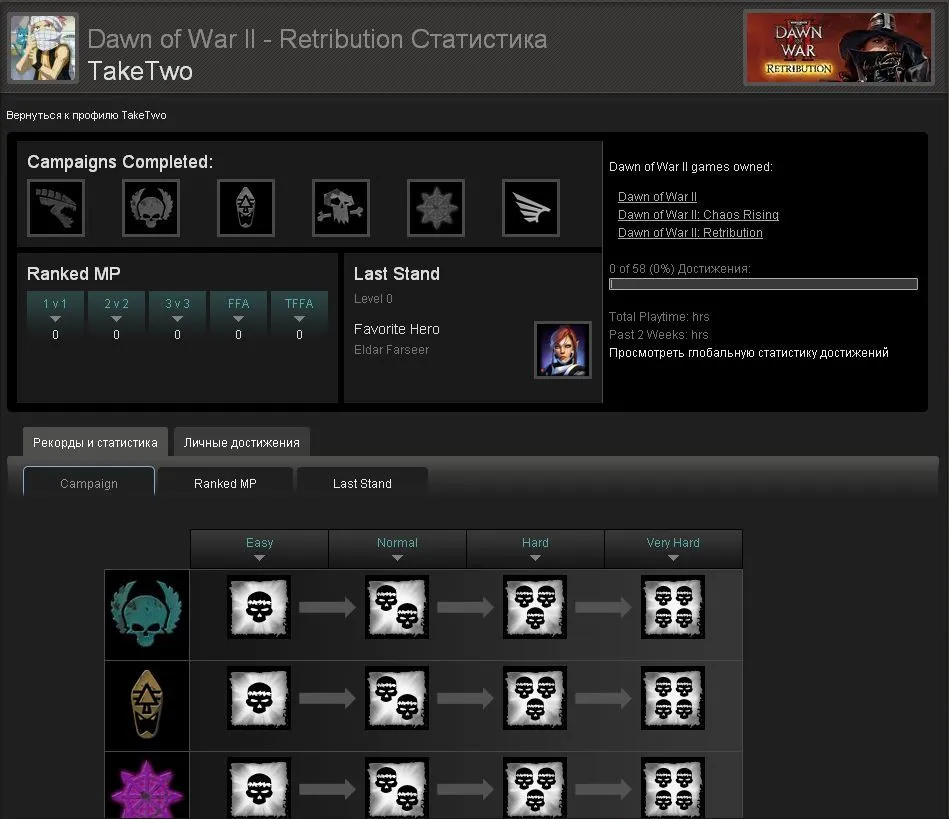Sort by Very Hard difficulty header
949x819 pixels.
point(673,548)
